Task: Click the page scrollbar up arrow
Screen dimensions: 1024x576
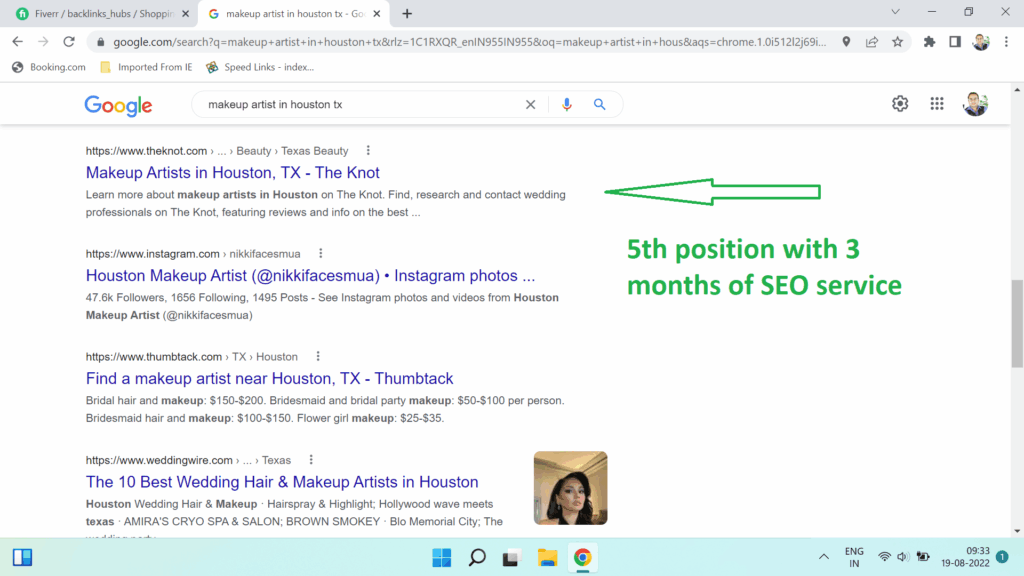Action: coord(1017,89)
